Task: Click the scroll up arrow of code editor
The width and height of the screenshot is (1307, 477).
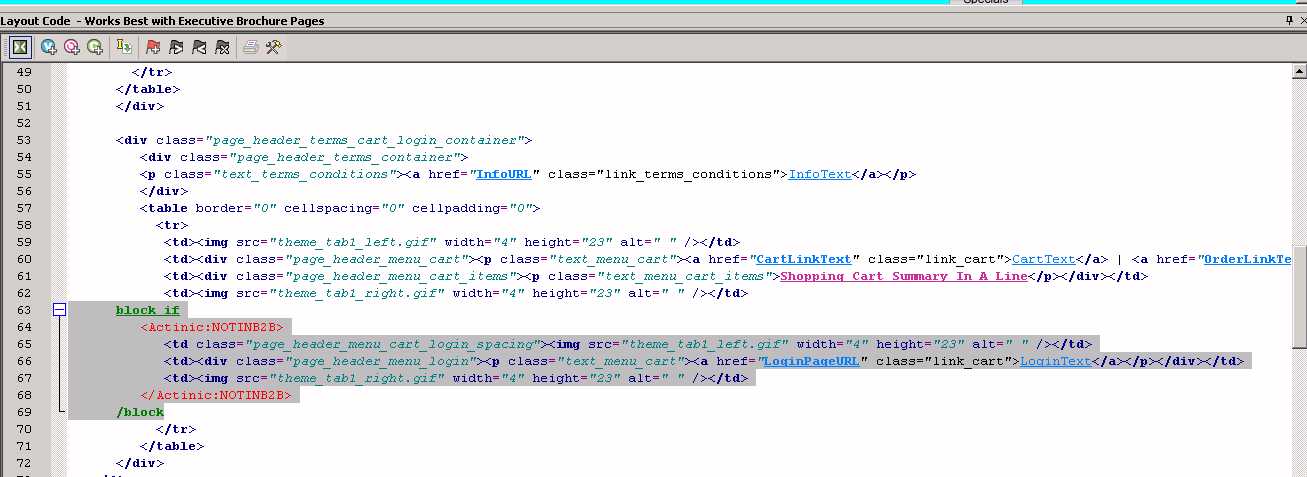Action: (x=1298, y=70)
